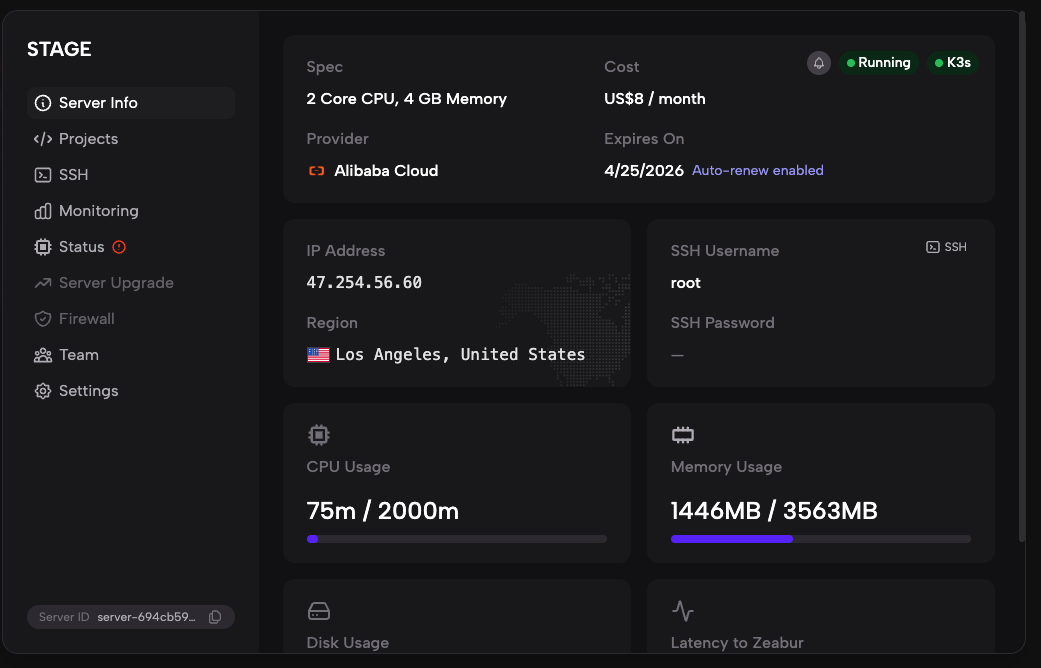Click the memory icon above Memory Usage
The image size is (1041, 668).
click(x=682, y=435)
